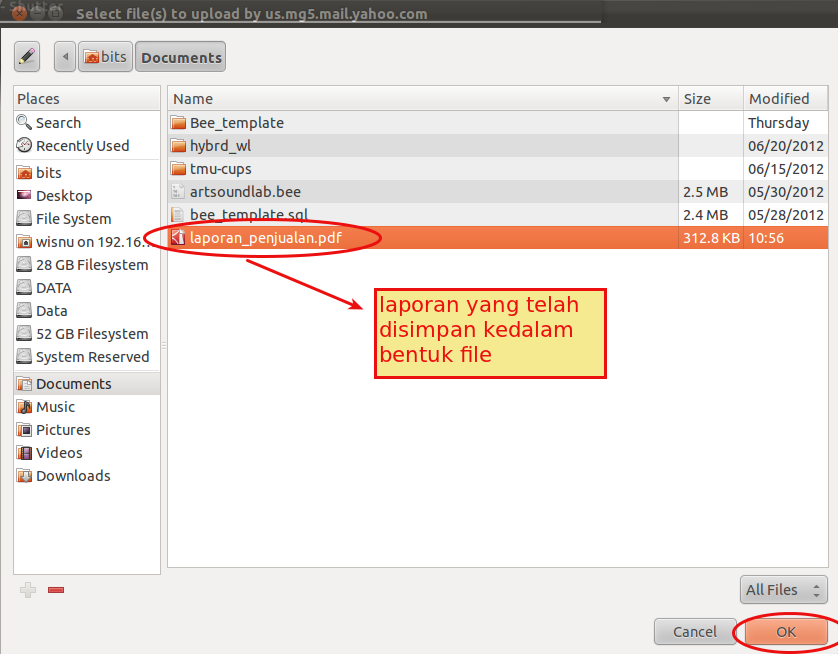Click the 05/30/2012 modified cell

click(786, 192)
